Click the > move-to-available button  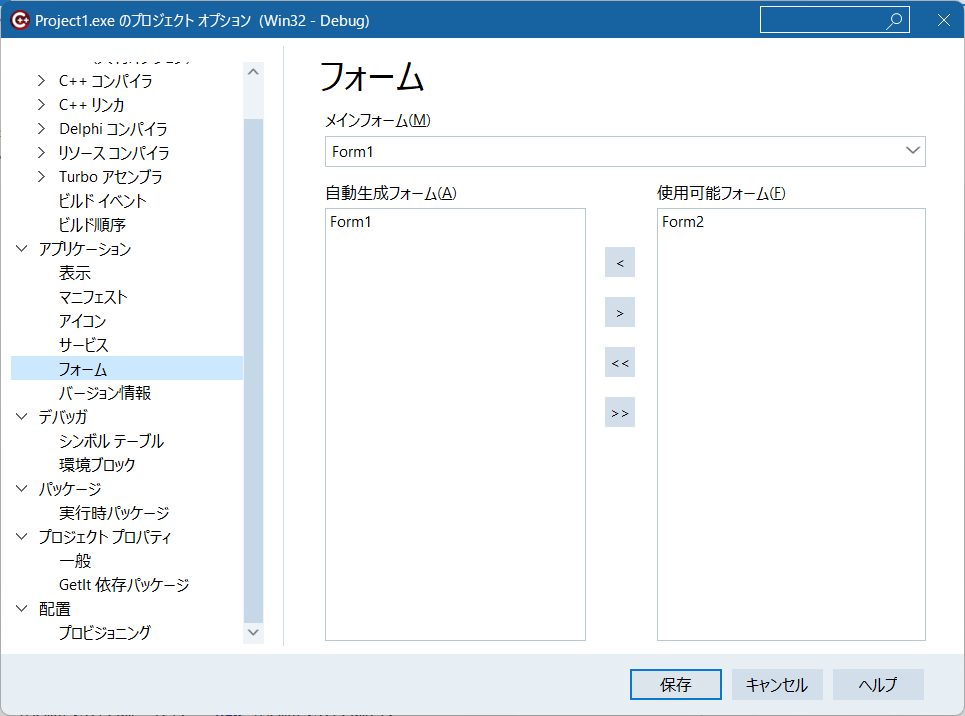pos(620,313)
